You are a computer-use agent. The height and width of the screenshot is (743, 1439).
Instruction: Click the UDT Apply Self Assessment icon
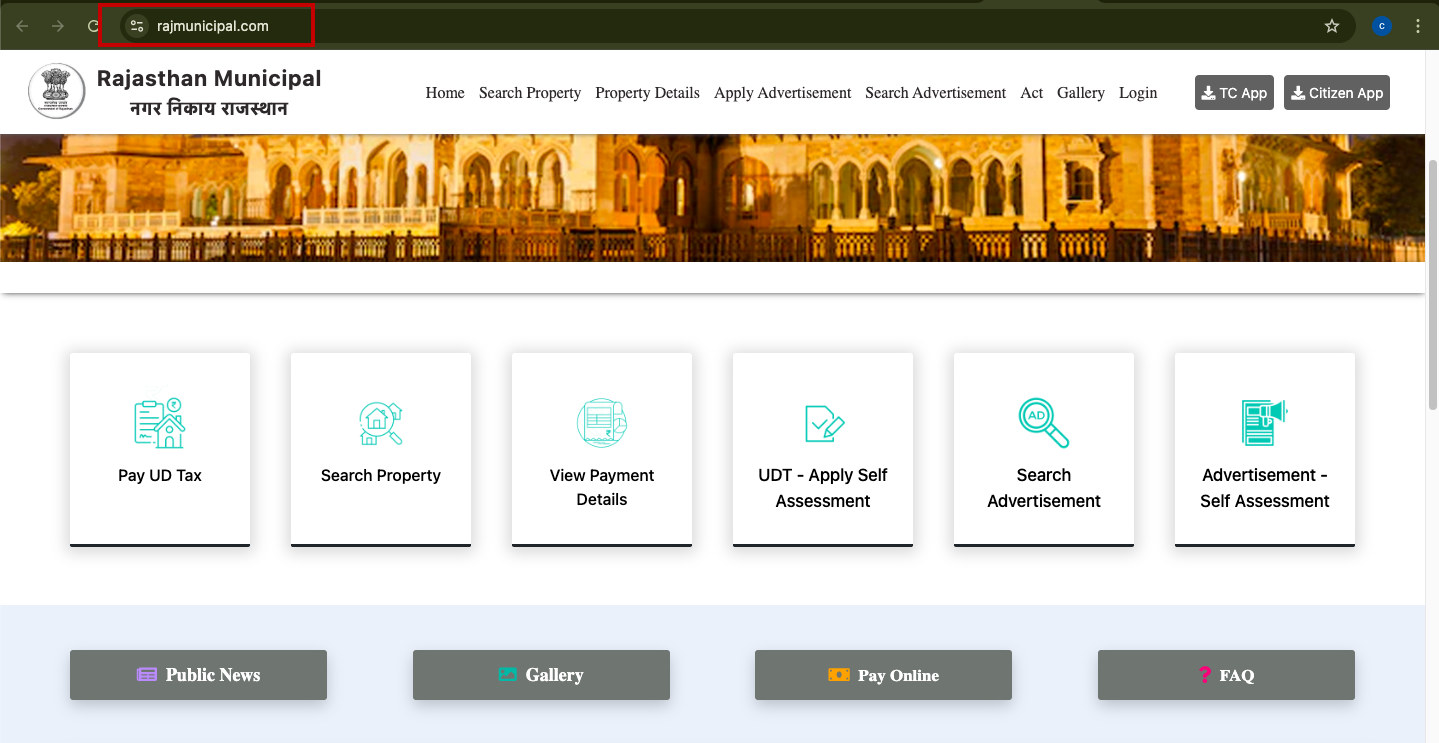[824, 423]
